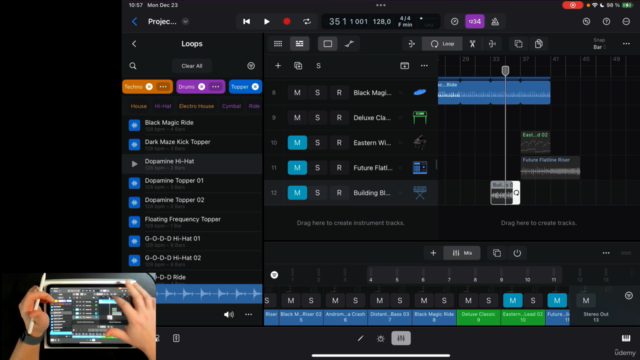Open the tuner icon in the control bar
The height and width of the screenshot is (360, 640).
454,22
